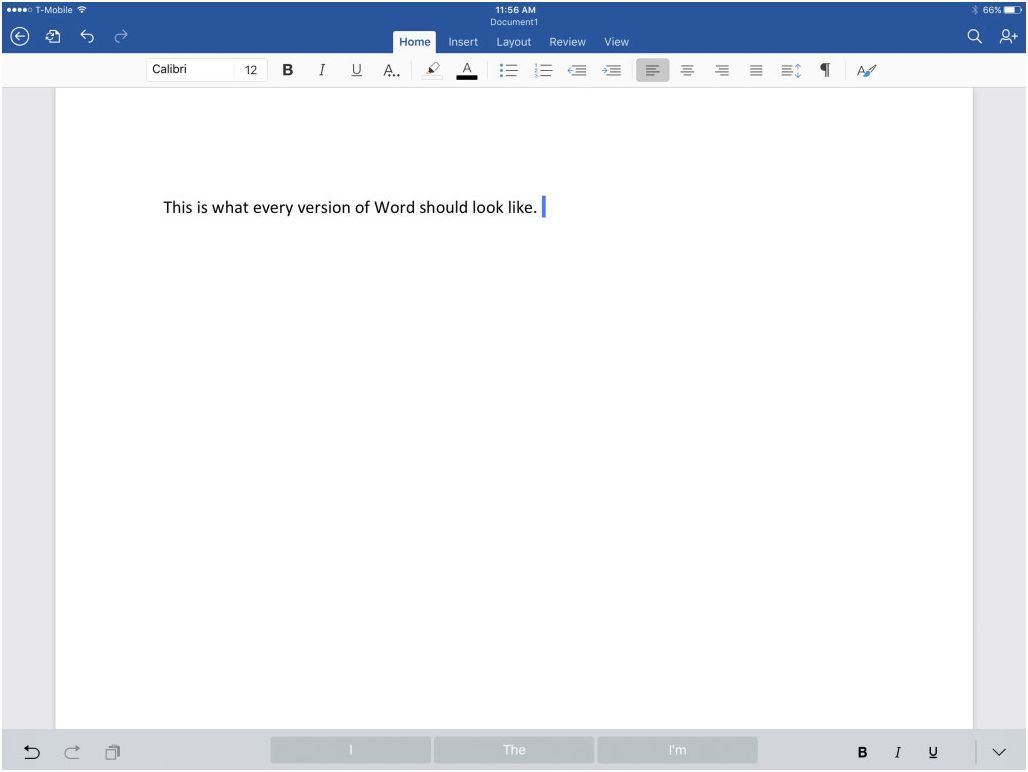Open the font size 12 picker

point(251,70)
